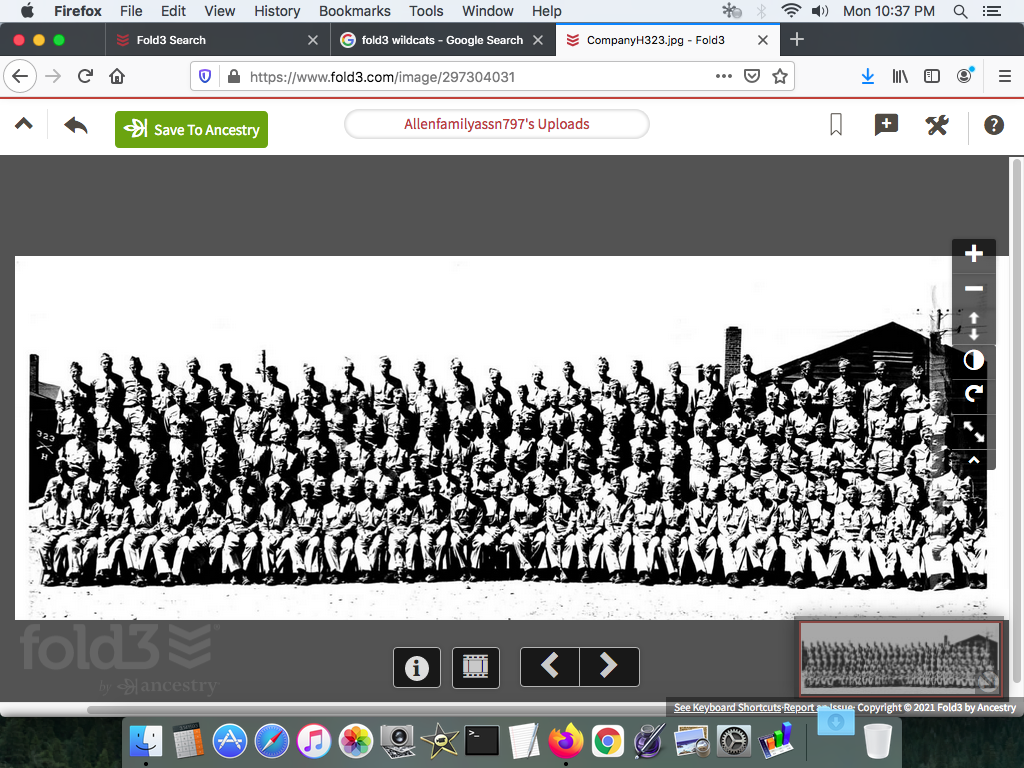
Task: Open the tools wrench menu
Action: click(937, 125)
